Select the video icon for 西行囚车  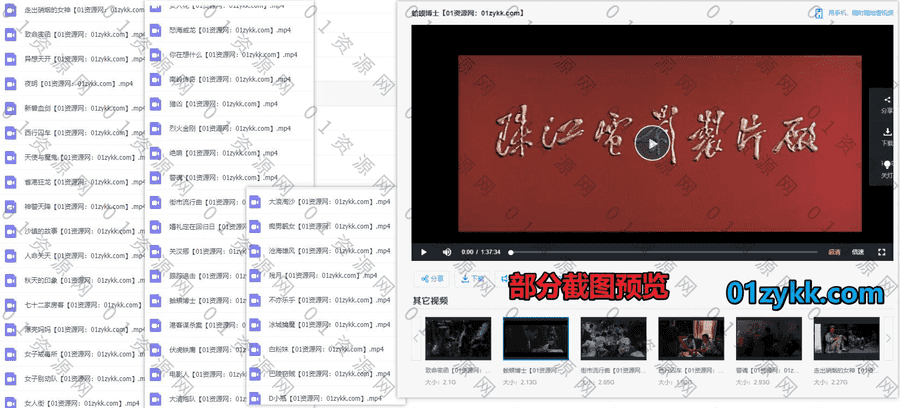[10, 133]
